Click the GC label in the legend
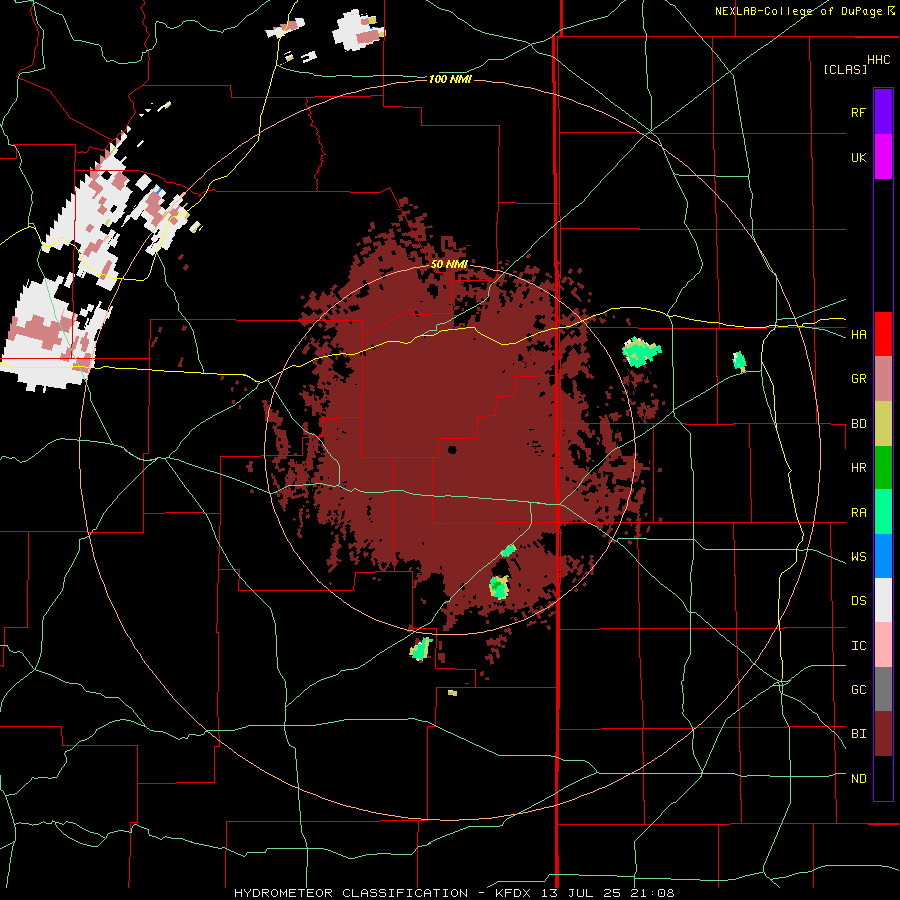The image size is (900, 900). pos(858,690)
